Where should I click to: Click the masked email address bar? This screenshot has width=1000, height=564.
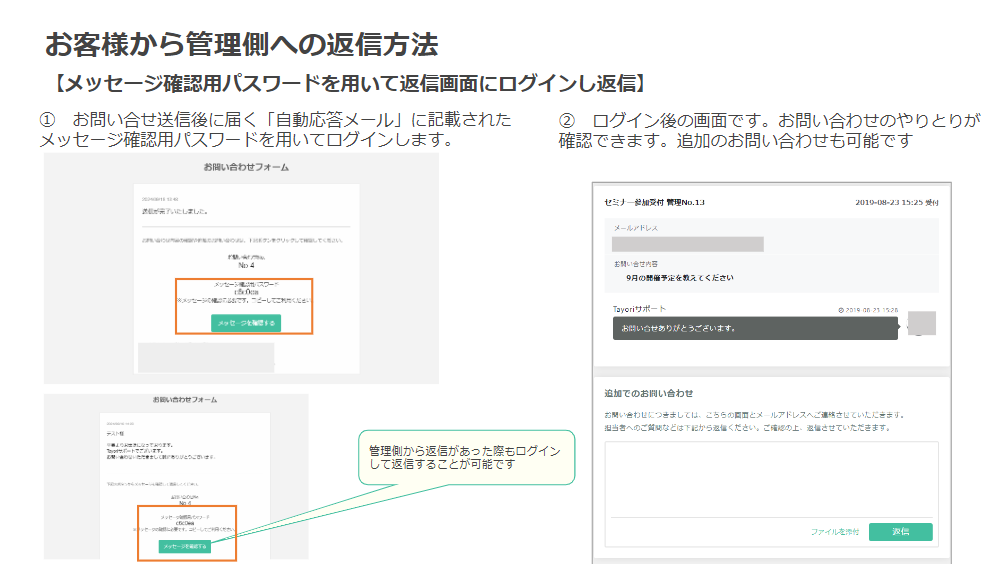pyautogui.click(x=688, y=244)
